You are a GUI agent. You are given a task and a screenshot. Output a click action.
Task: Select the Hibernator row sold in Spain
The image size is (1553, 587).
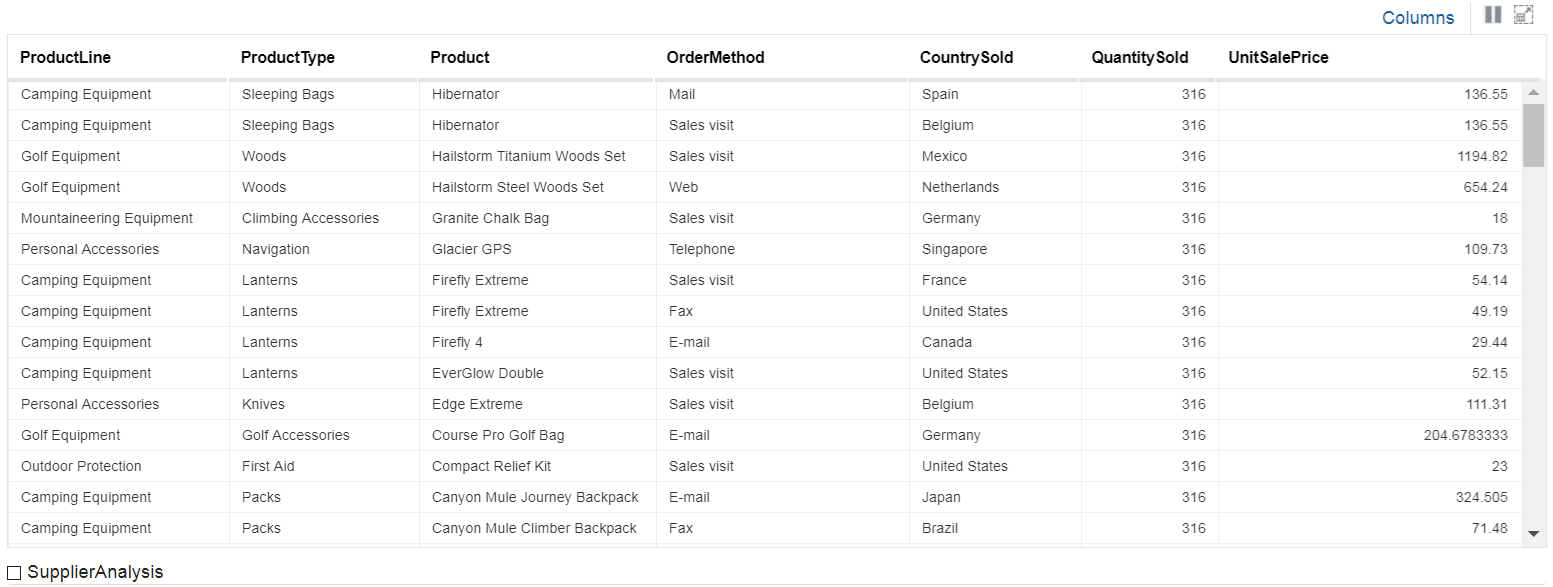tap(465, 94)
